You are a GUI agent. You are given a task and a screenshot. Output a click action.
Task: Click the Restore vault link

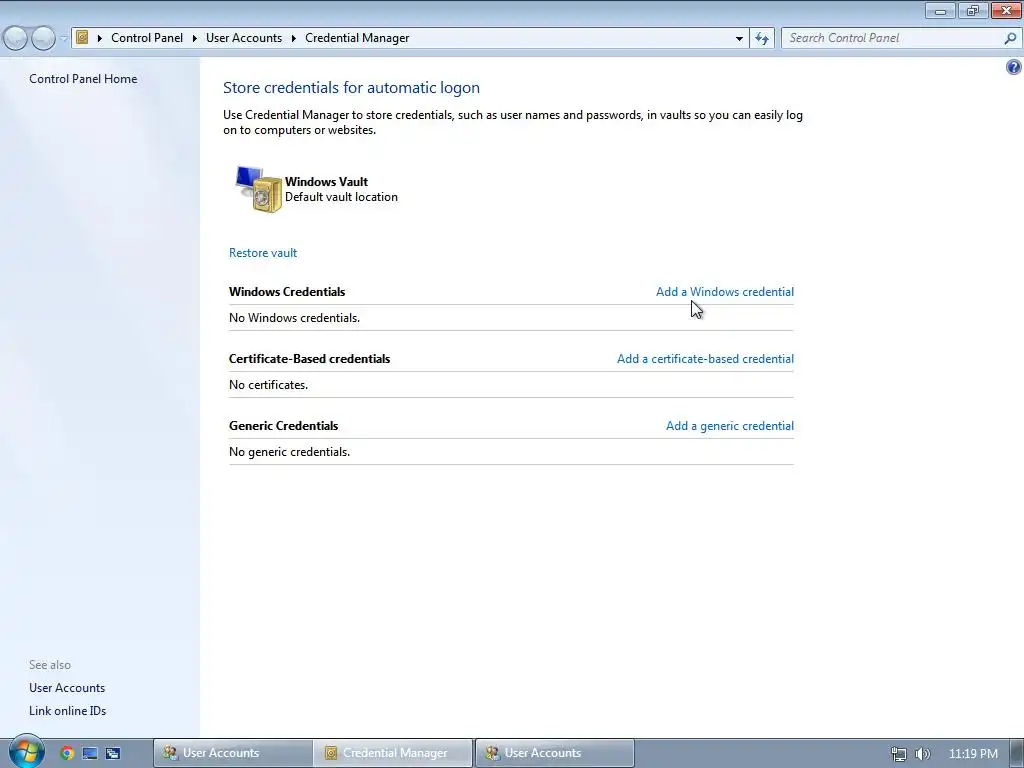click(263, 253)
